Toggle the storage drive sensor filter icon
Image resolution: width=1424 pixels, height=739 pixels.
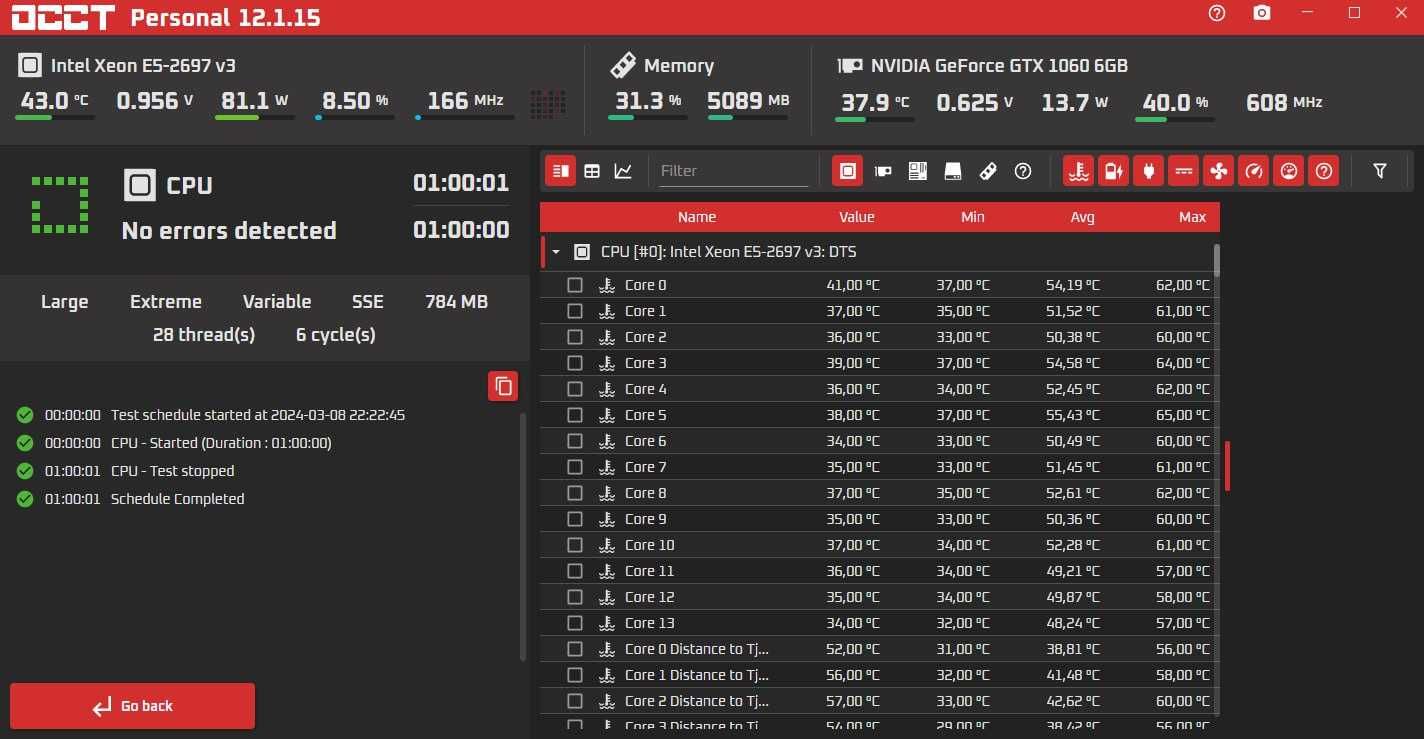[953, 171]
